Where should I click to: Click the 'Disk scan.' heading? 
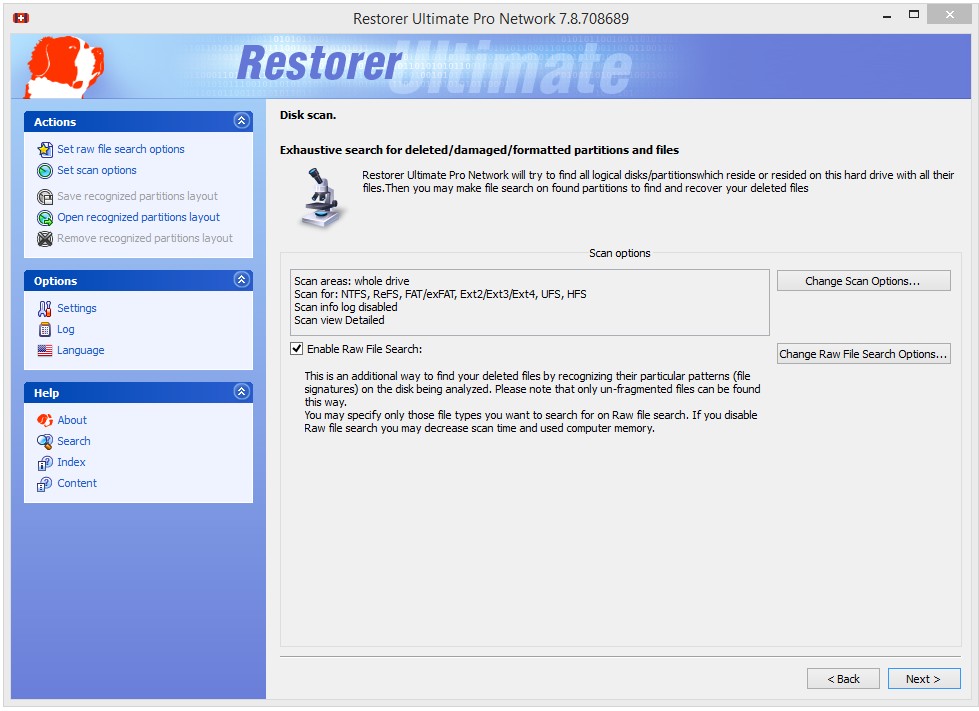[x=308, y=115]
